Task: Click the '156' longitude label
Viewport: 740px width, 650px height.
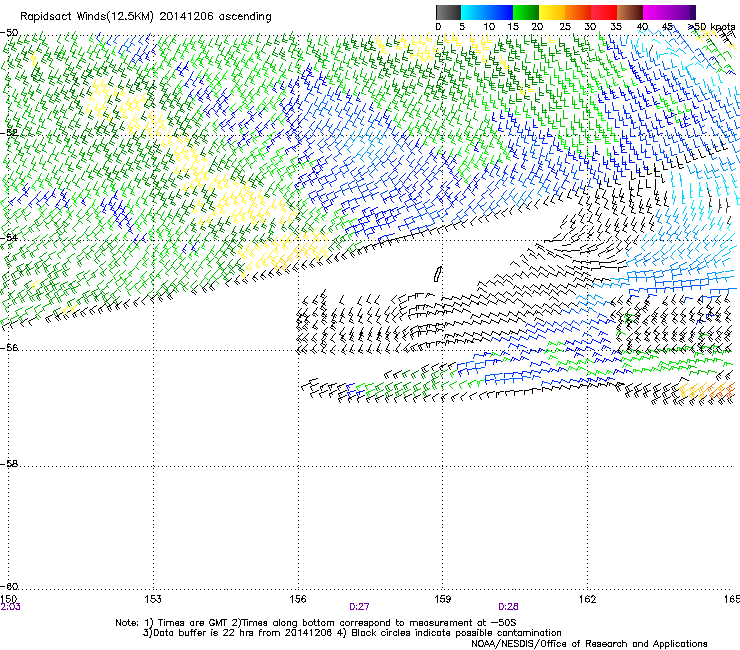Action: pyautogui.click(x=298, y=599)
